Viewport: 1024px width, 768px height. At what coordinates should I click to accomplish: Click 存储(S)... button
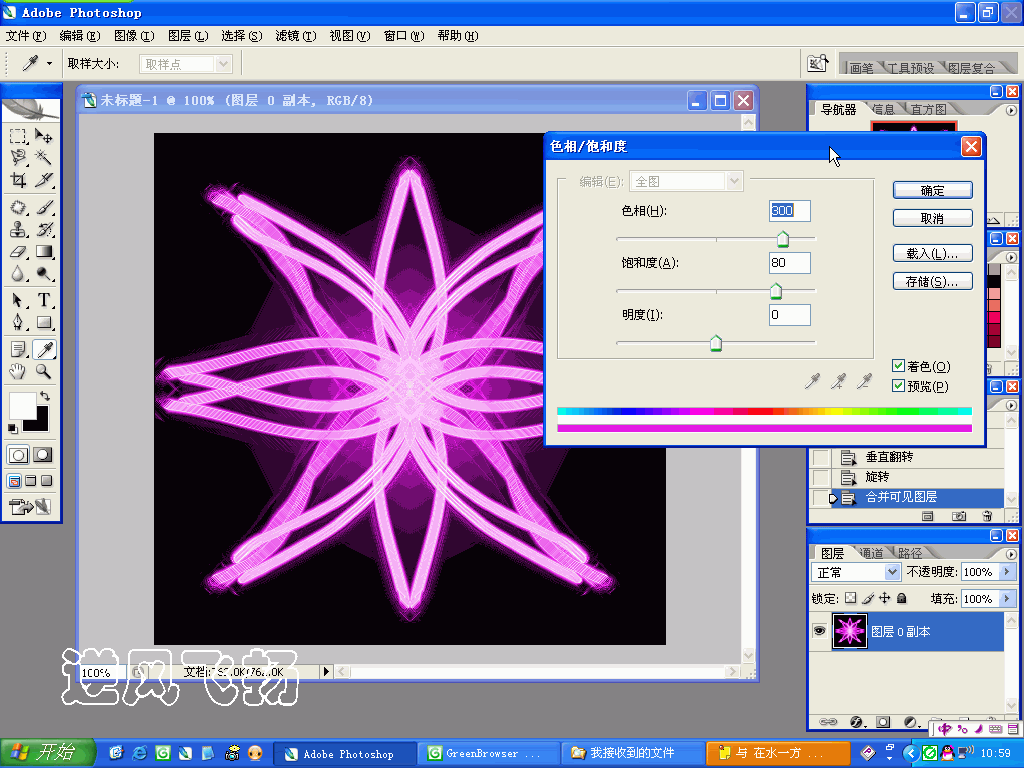(932, 281)
